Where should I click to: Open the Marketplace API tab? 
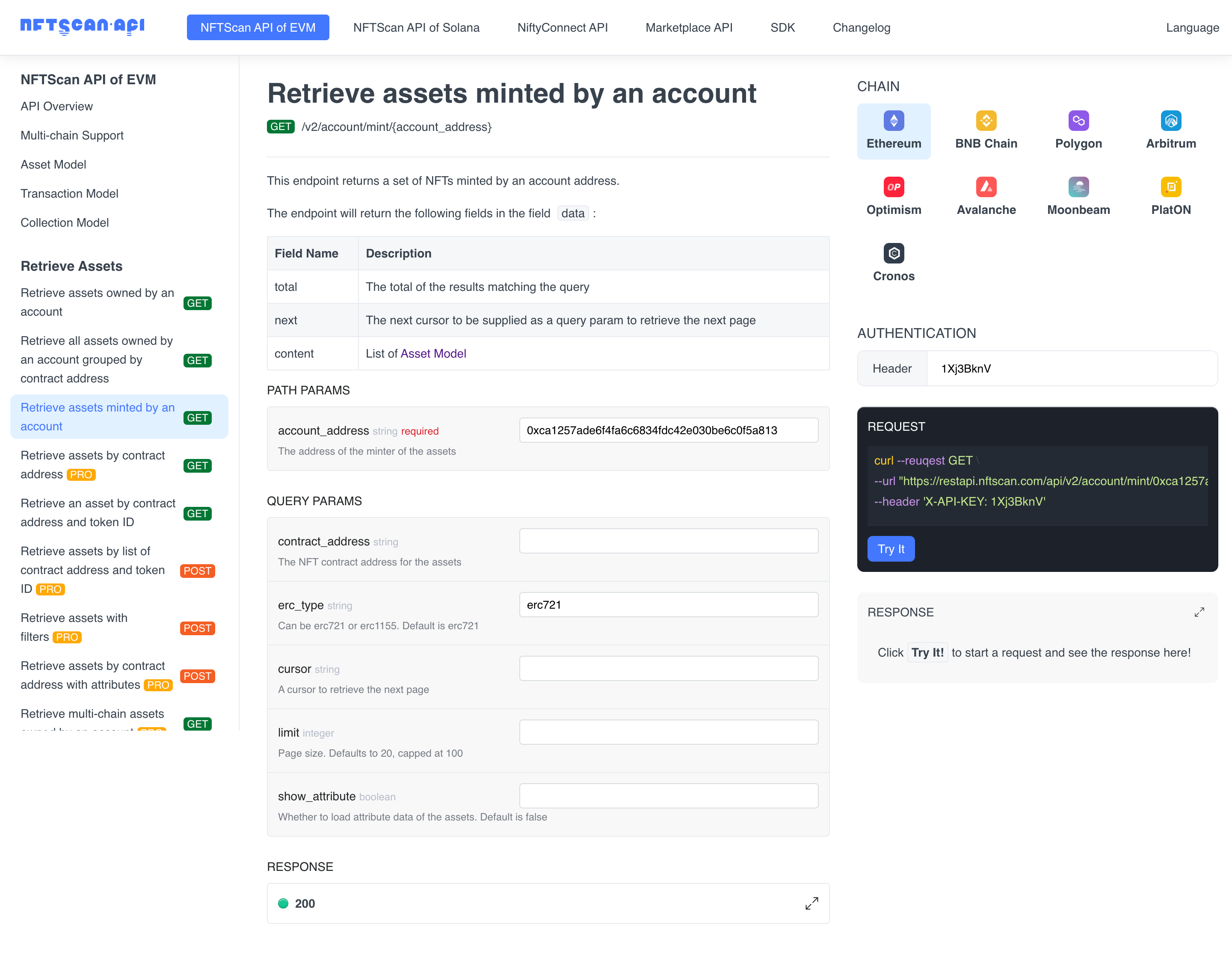pos(689,28)
